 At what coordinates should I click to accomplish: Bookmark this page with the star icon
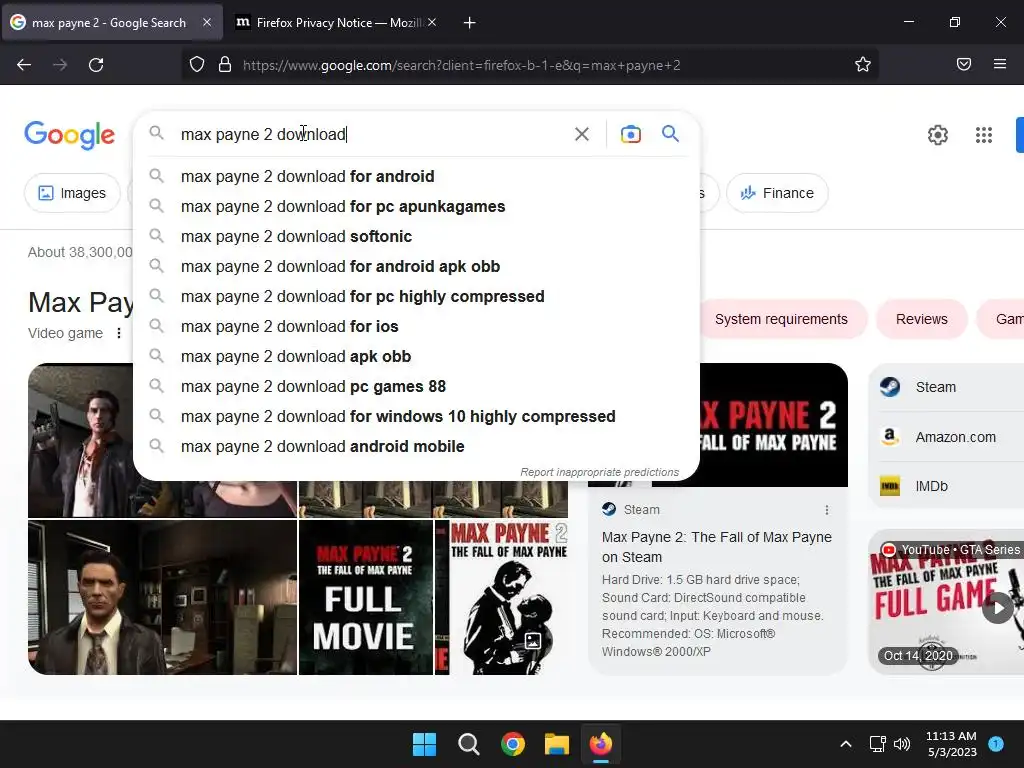(x=863, y=65)
